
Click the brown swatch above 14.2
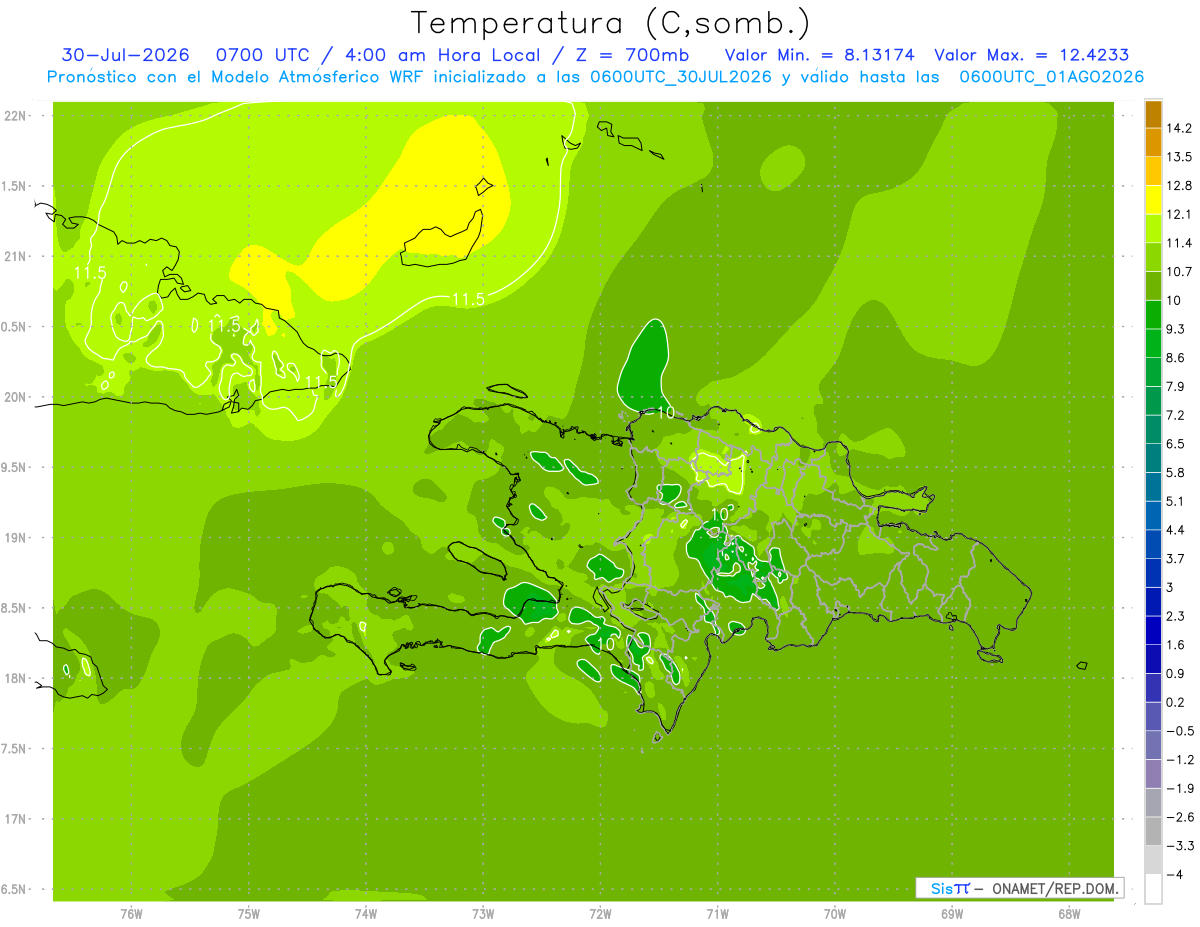1153,115
